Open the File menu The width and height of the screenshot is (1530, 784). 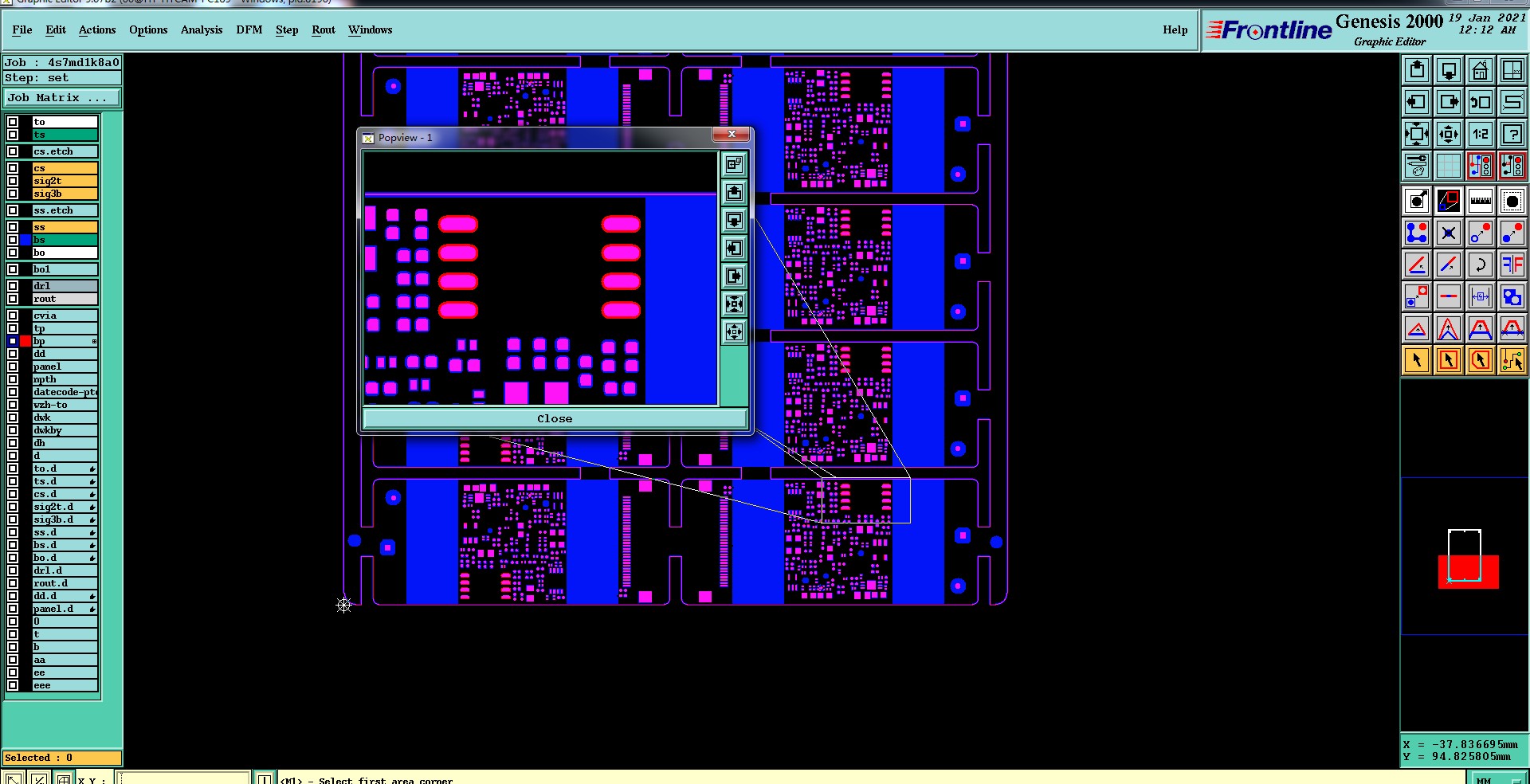click(x=22, y=29)
